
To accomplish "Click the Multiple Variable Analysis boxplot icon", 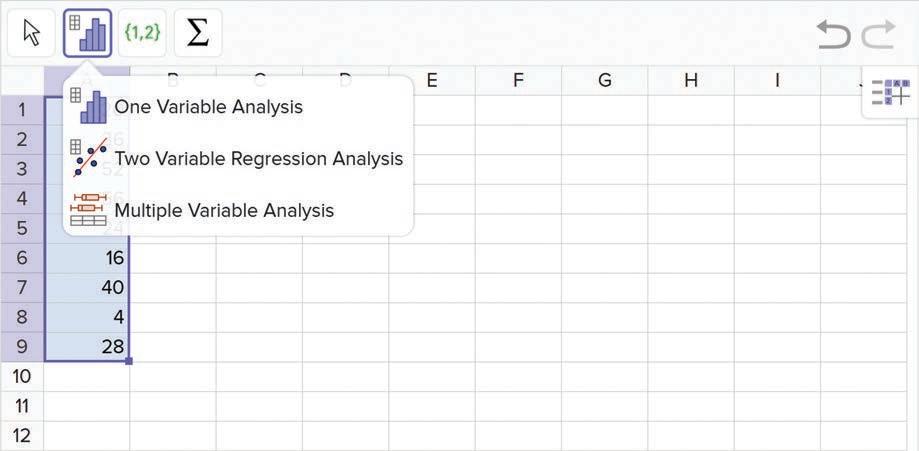I will coord(89,210).
